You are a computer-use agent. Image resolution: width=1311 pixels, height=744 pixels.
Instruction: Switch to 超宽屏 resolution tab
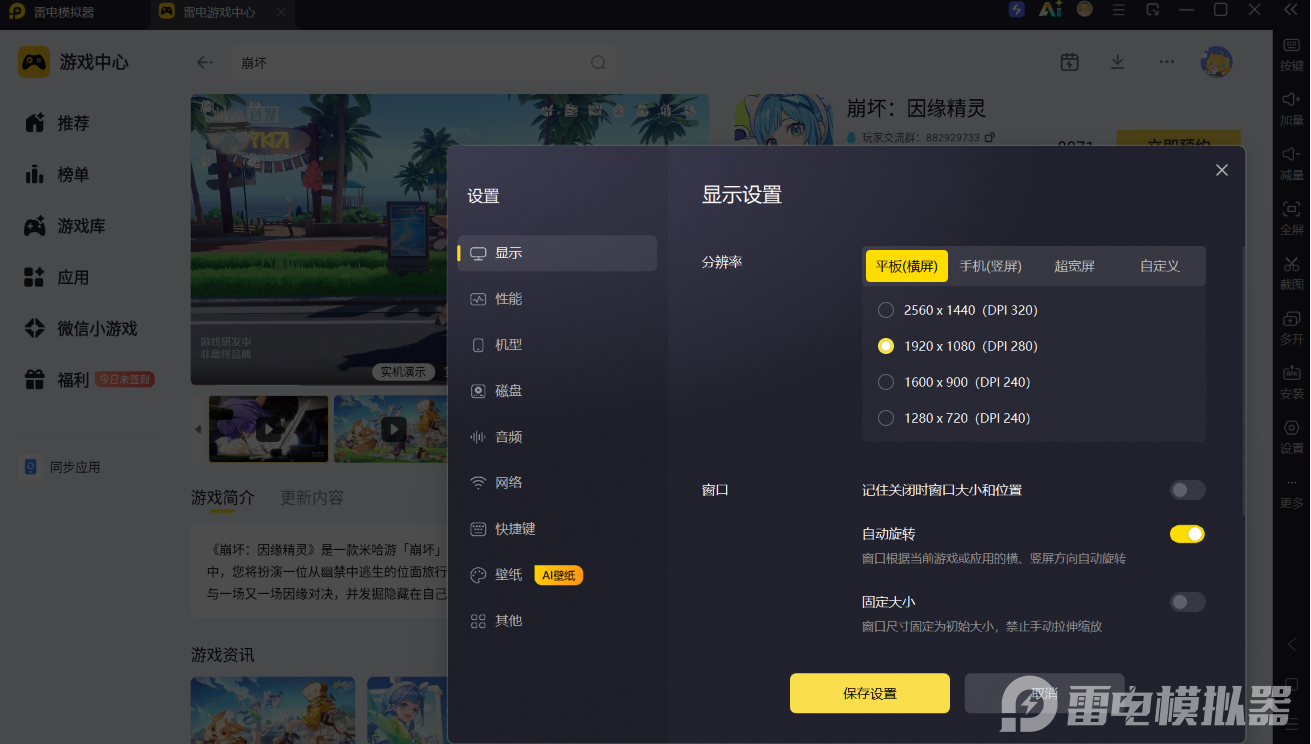1075,266
